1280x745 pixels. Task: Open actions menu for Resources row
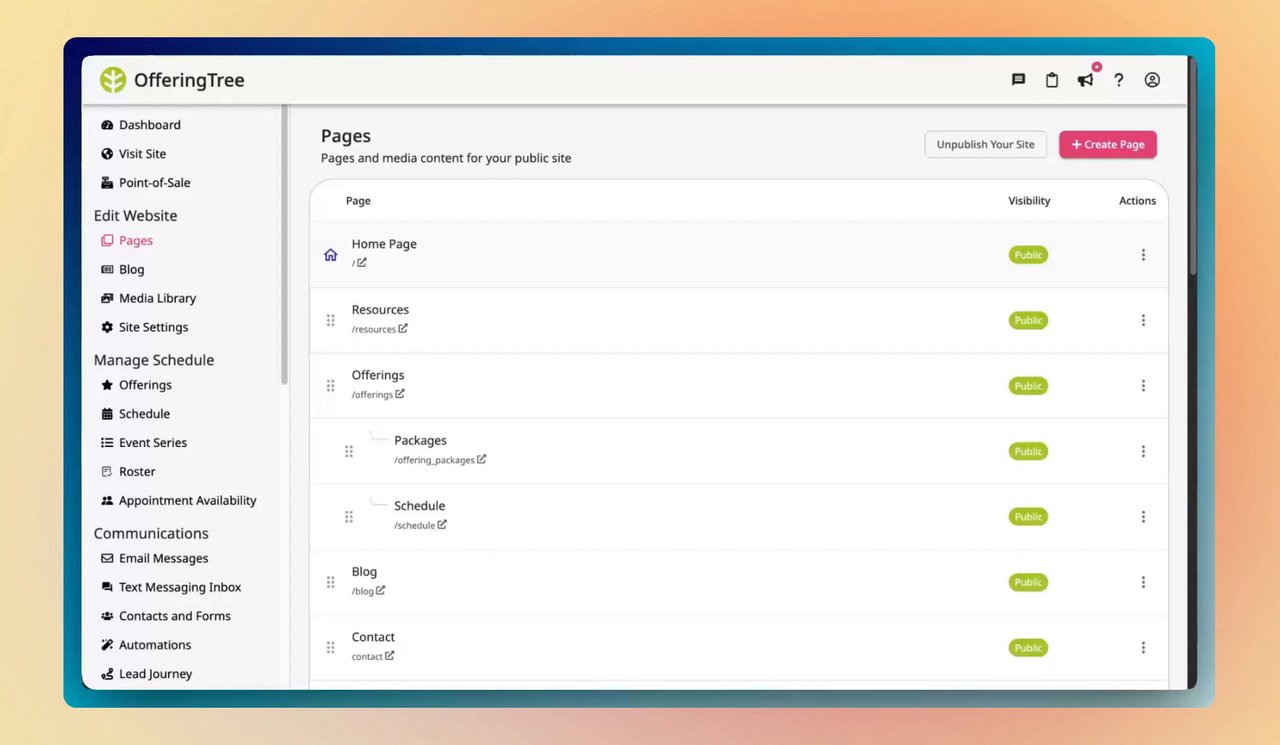[x=1143, y=320]
